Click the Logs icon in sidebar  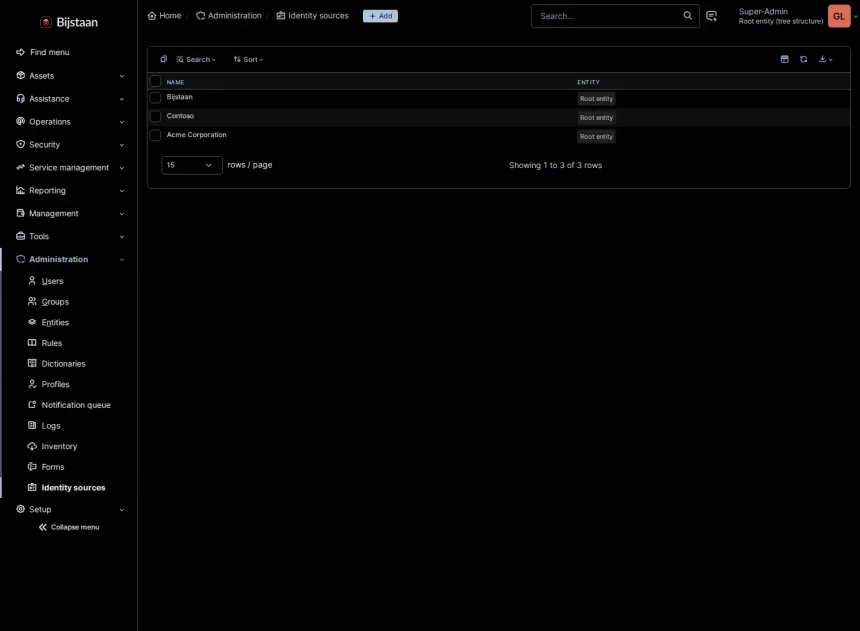pyautogui.click(x=32, y=425)
